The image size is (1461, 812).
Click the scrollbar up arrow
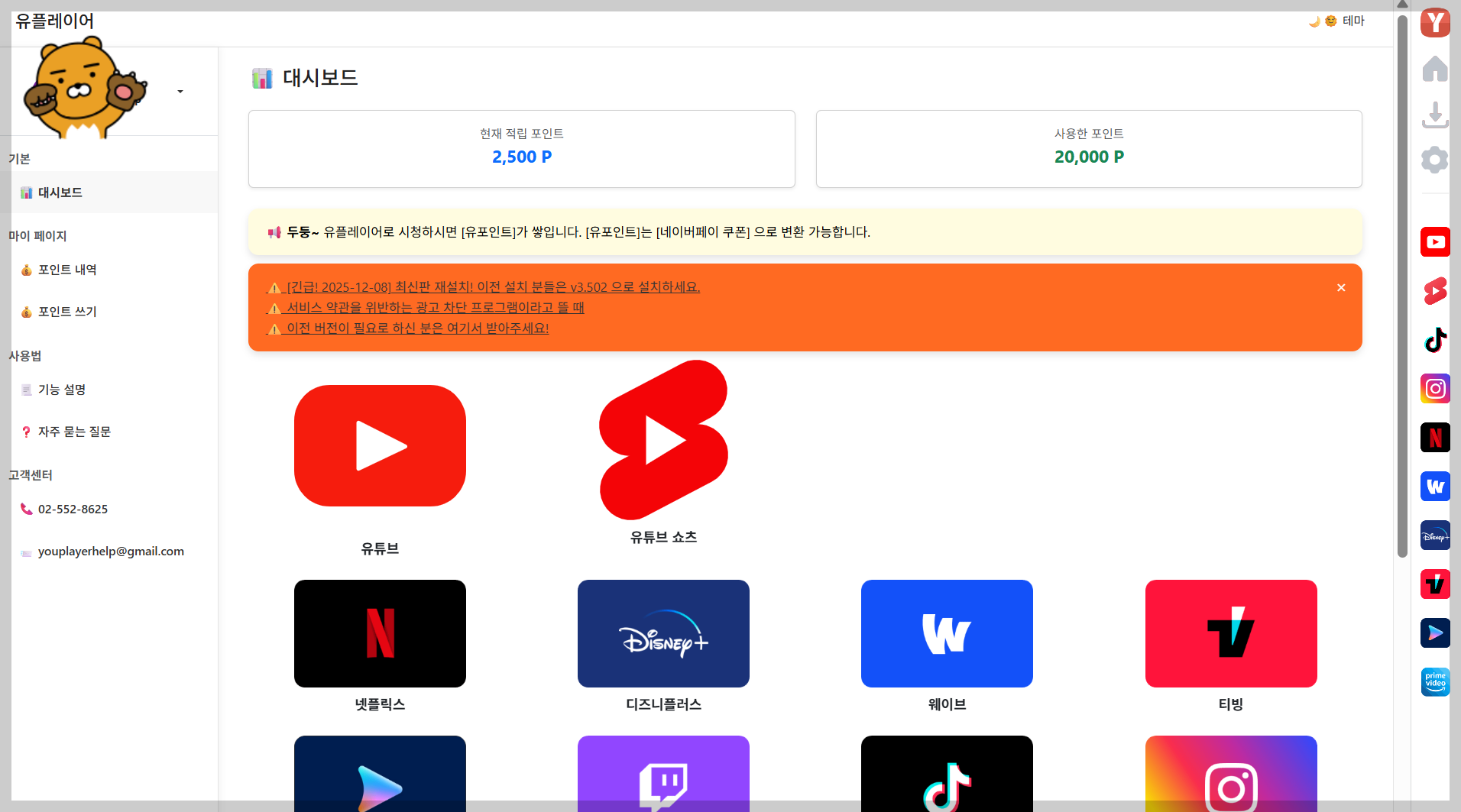(x=1402, y=5)
